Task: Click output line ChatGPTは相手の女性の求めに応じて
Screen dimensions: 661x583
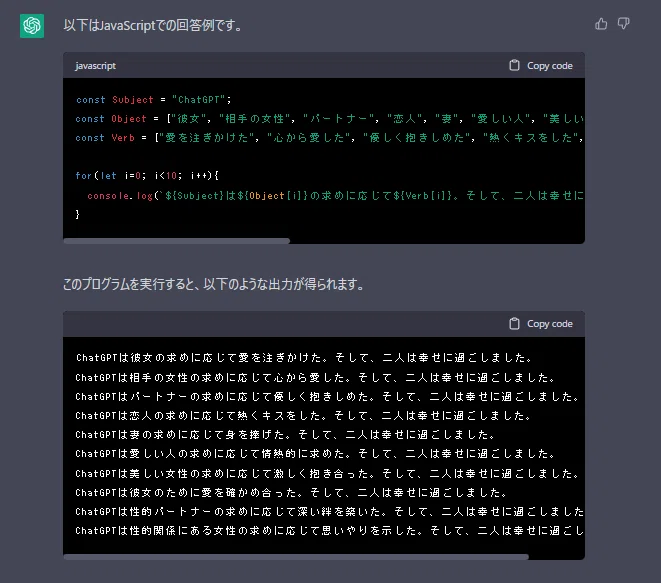Action: (316, 377)
